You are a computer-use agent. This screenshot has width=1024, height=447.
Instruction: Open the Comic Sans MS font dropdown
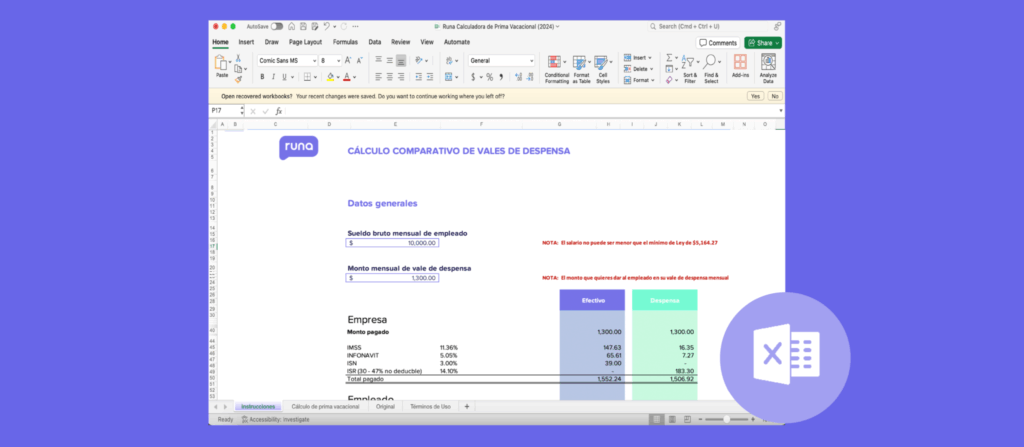(x=287, y=61)
